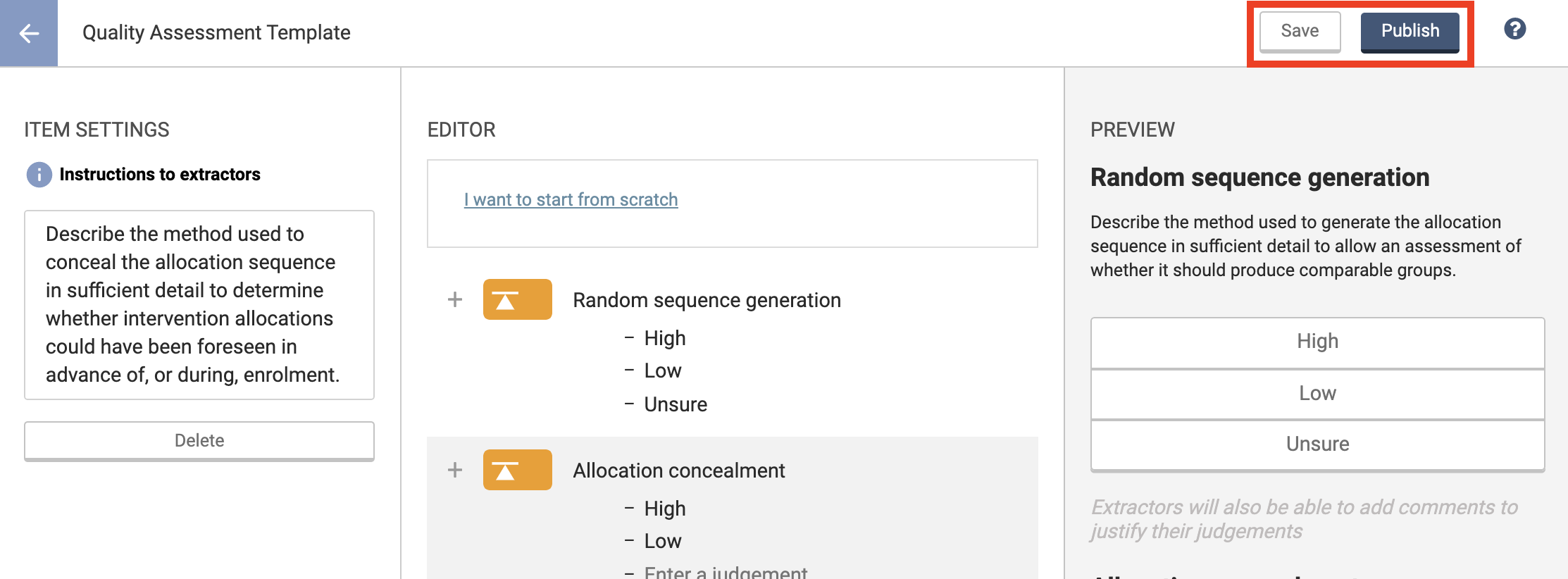Click the 'Enter a judgement' placeholder field
This screenshot has height=579, width=1568.
[726, 572]
